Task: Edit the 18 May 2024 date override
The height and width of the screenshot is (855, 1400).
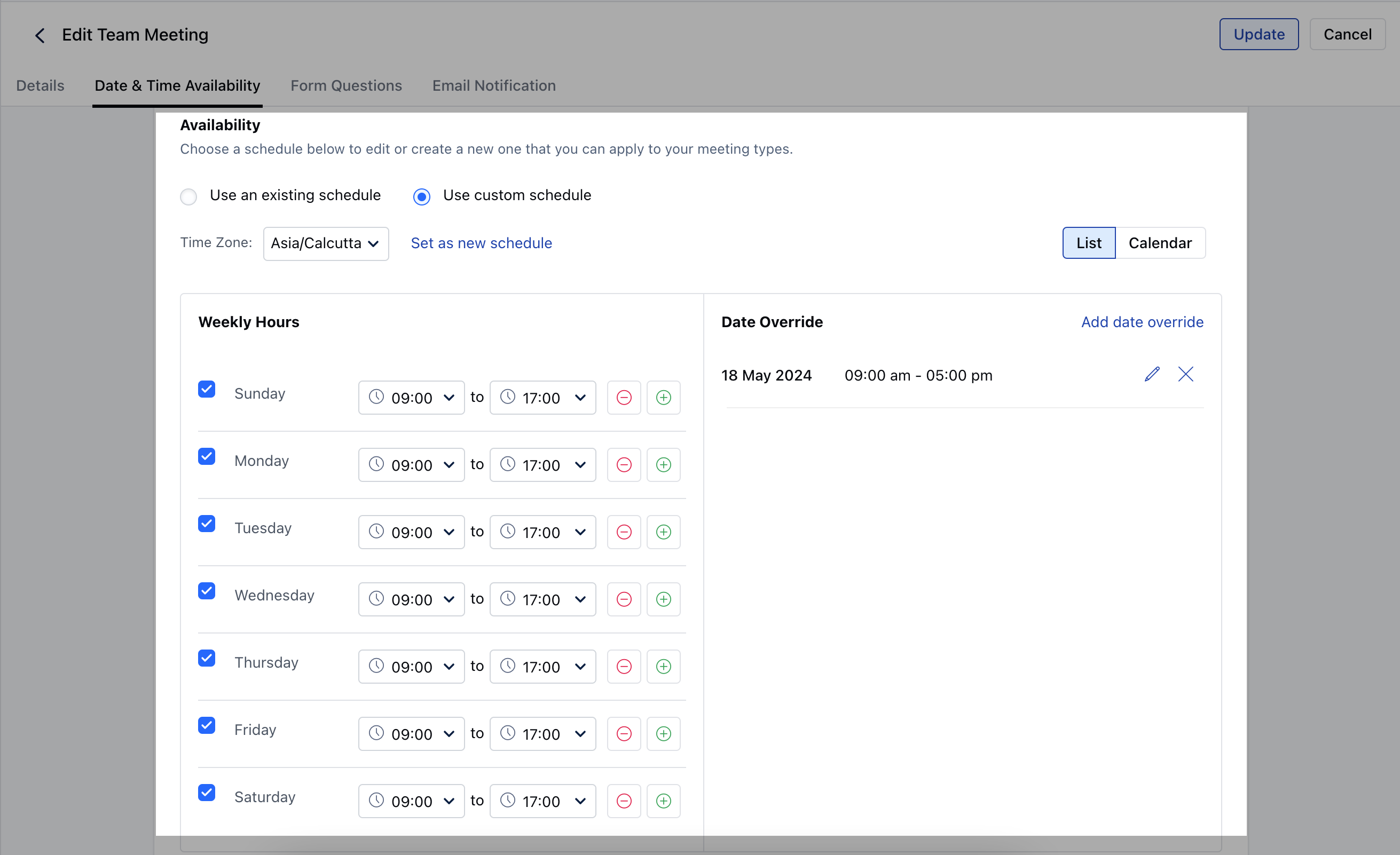Action: pyautogui.click(x=1152, y=374)
